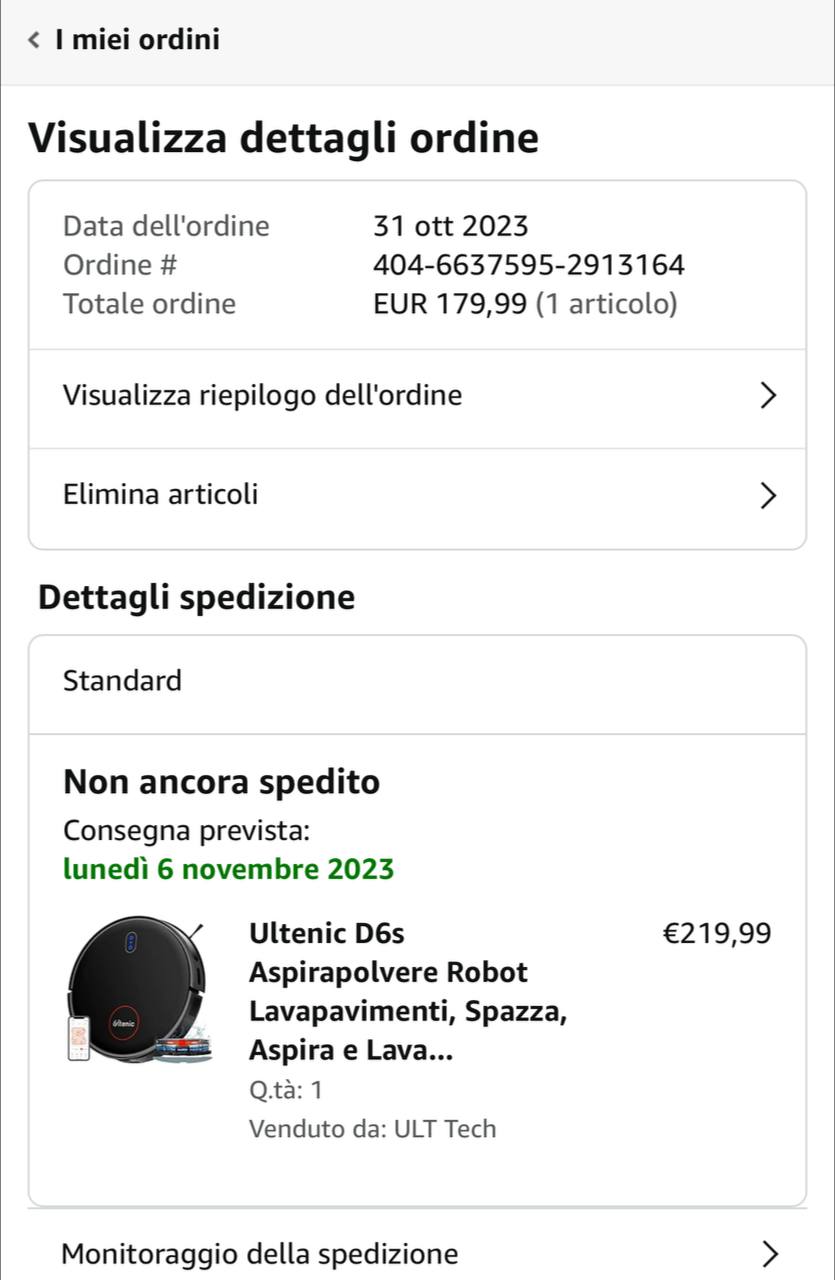Open 'Visualizza riepilogo dell'ordine' row
Viewport: 835px width, 1280px height.
coord(262,396)
